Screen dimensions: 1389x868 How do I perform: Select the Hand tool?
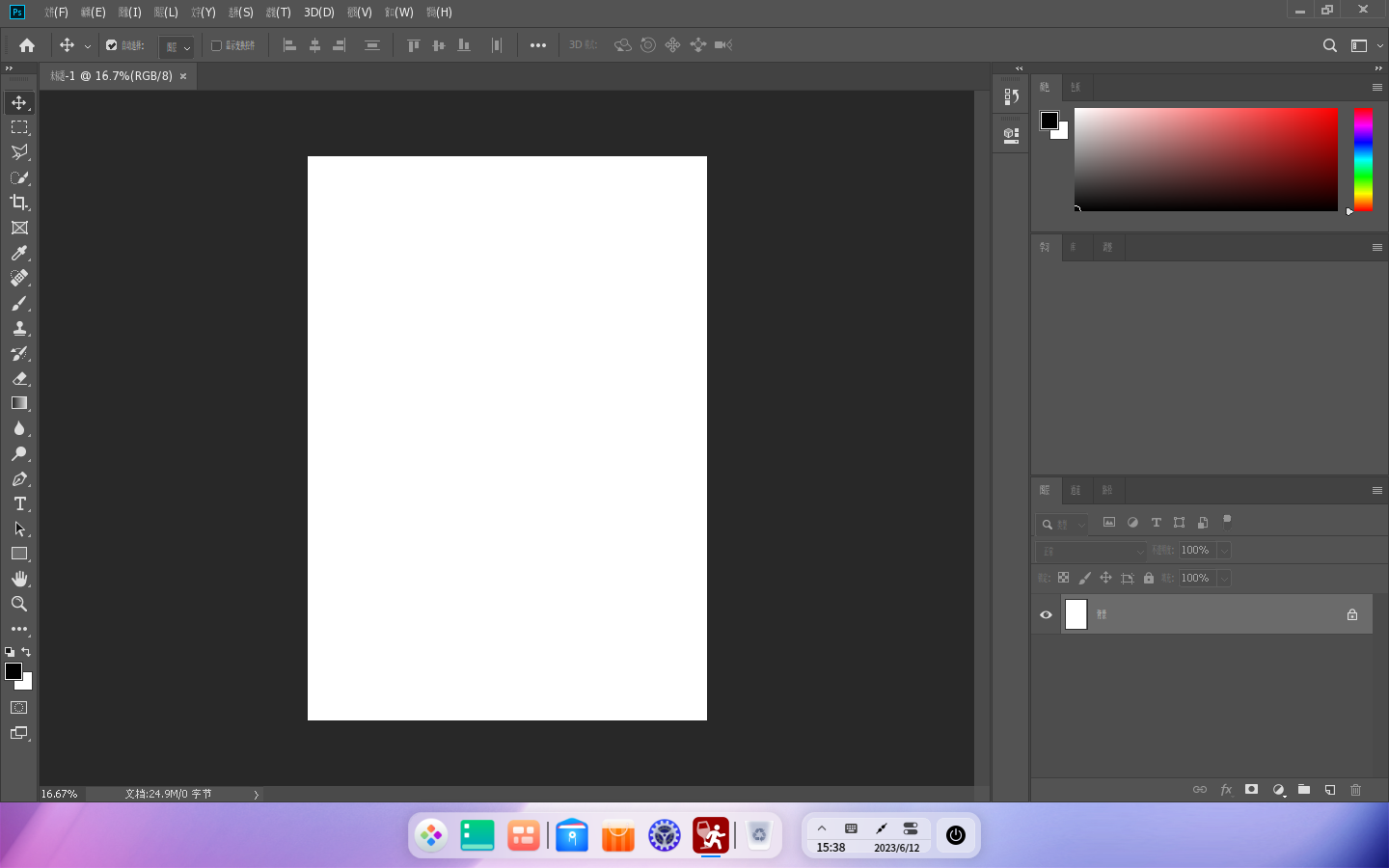point(19,579)
